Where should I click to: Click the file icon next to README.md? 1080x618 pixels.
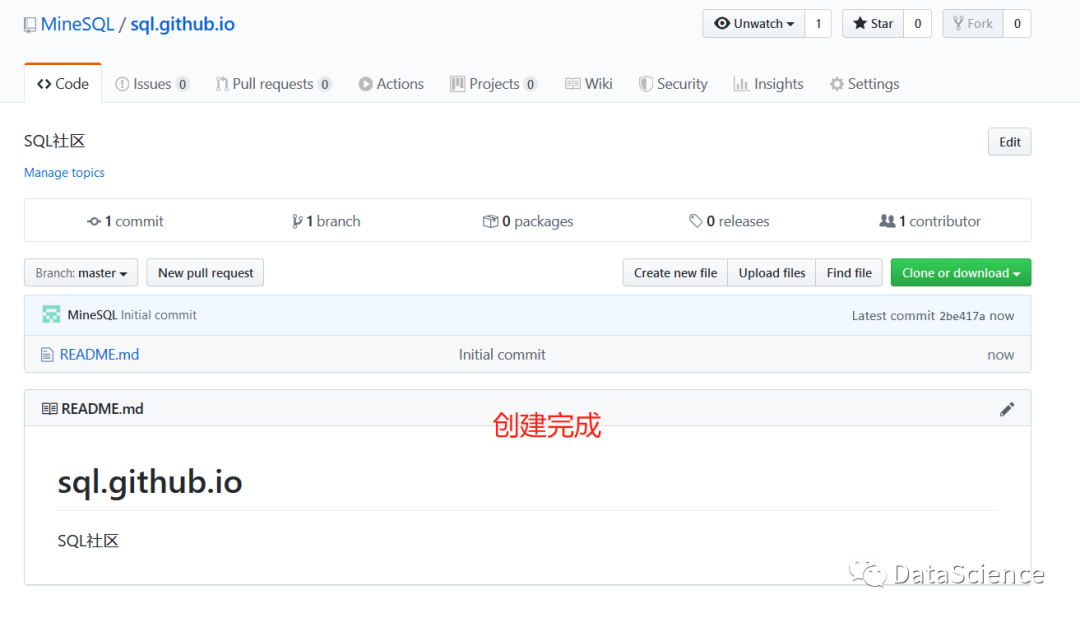tap(47, 355)
